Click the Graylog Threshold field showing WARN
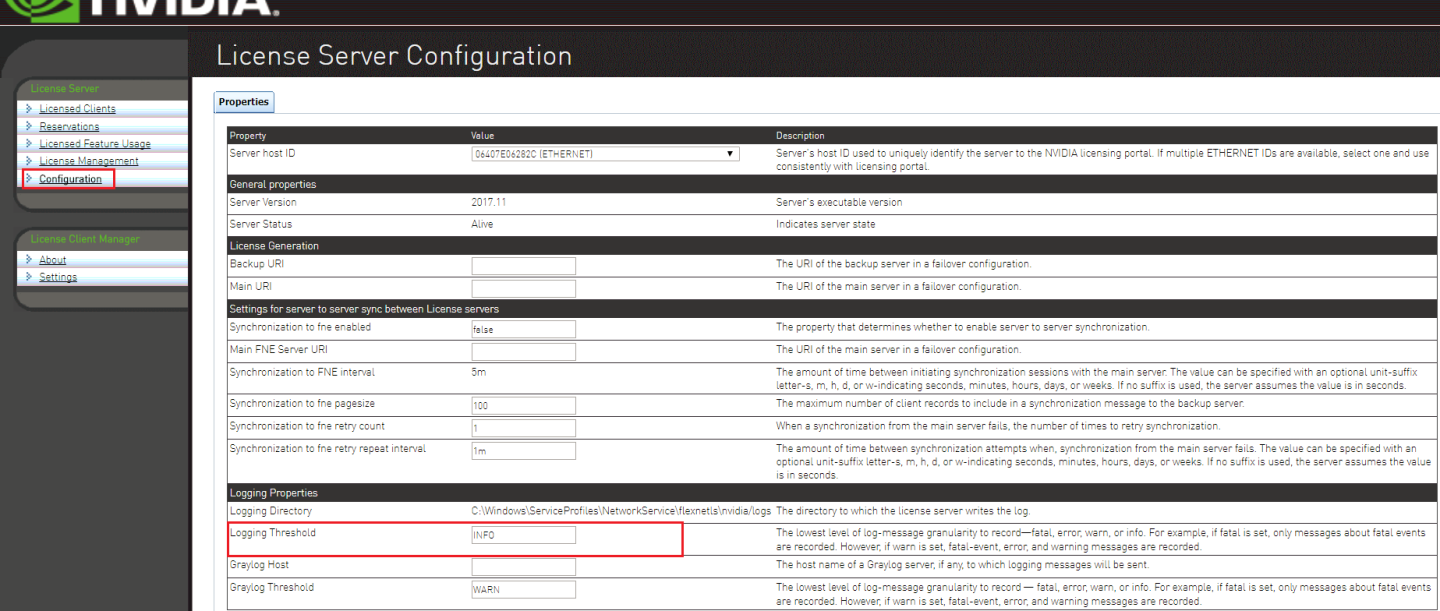This screenshot has height=611, width=1440. [523, 589]
